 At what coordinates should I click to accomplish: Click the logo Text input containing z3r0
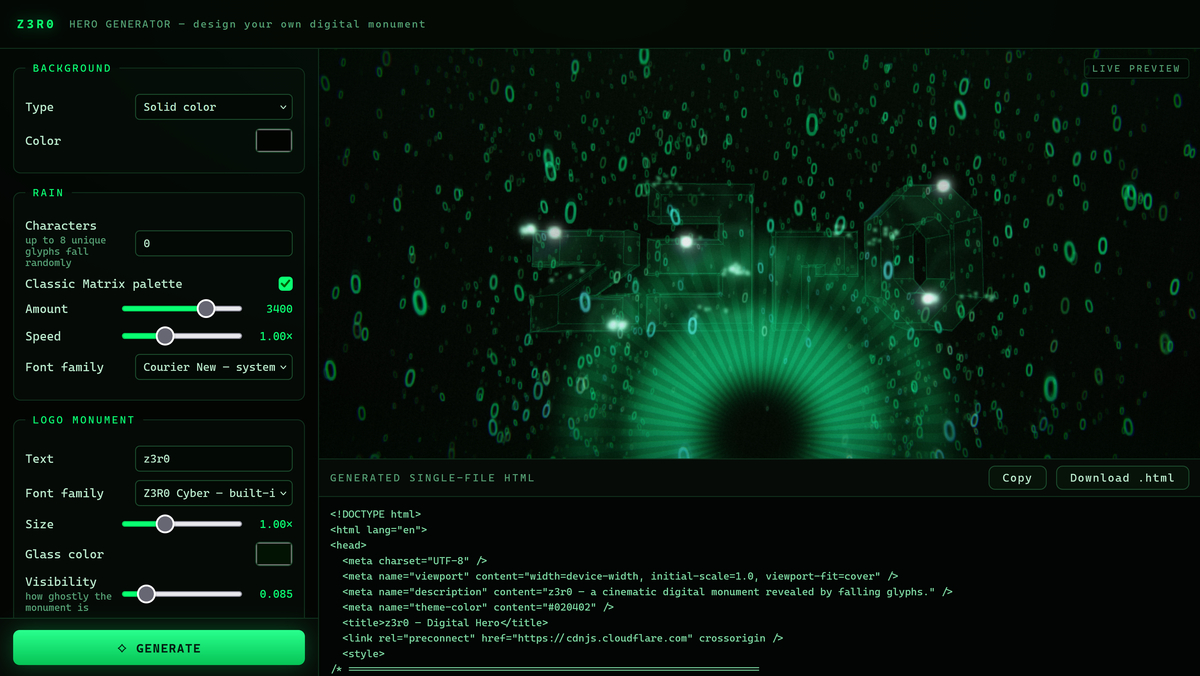pyautogui.click(x=214, y=459)
